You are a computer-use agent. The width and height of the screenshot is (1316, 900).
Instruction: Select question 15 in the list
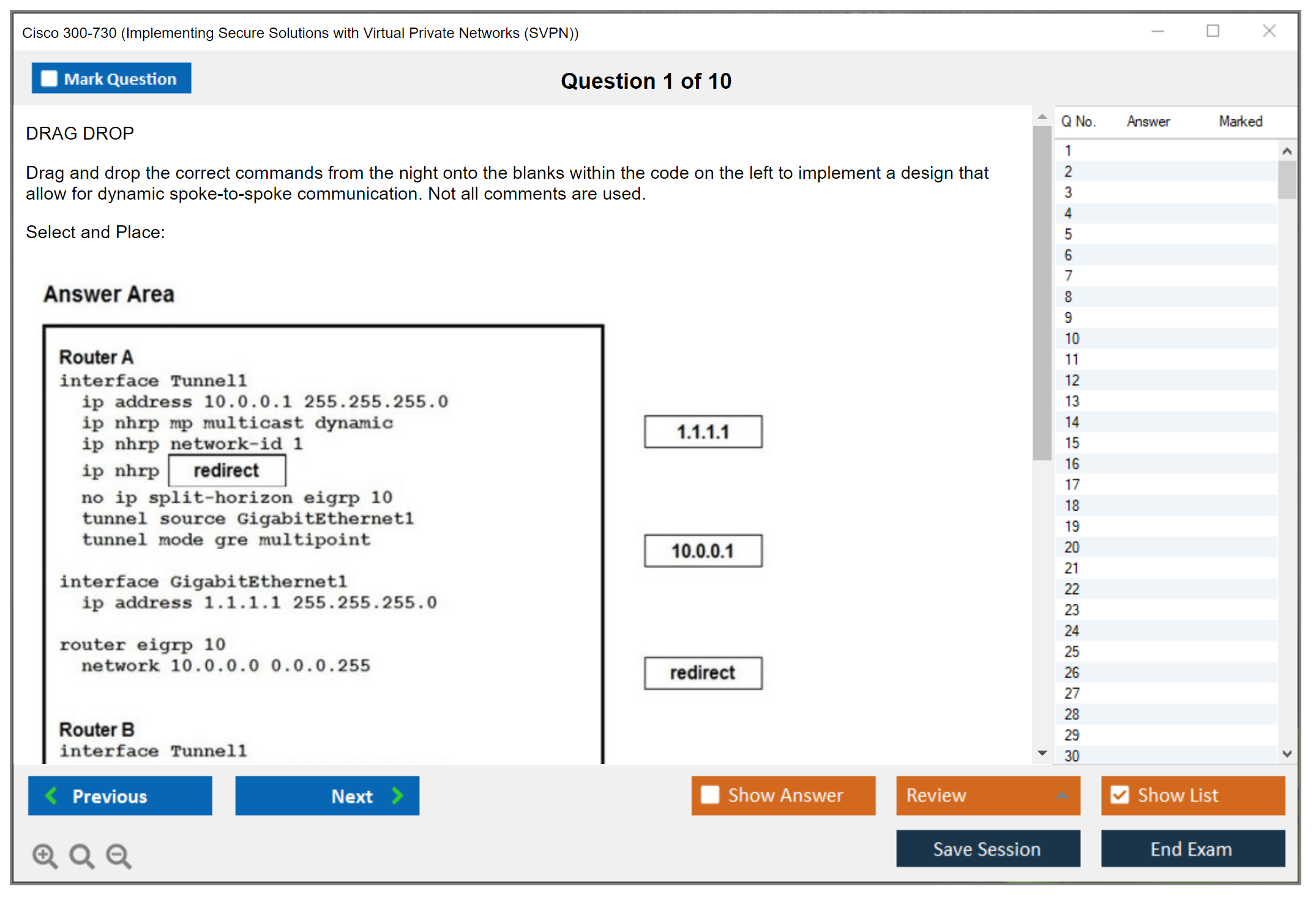1072,443
